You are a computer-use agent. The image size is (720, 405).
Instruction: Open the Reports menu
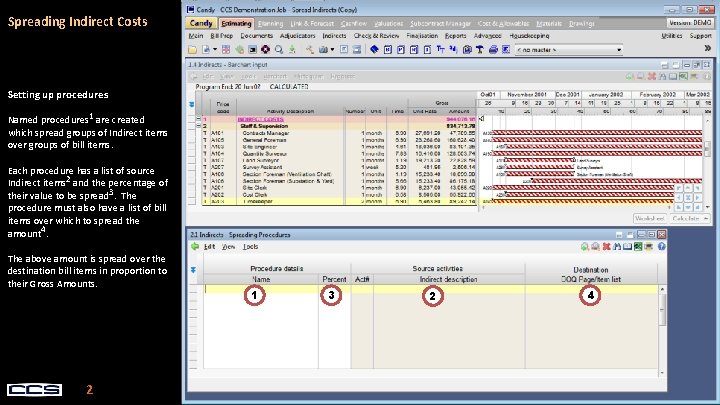tap(456, 36)
